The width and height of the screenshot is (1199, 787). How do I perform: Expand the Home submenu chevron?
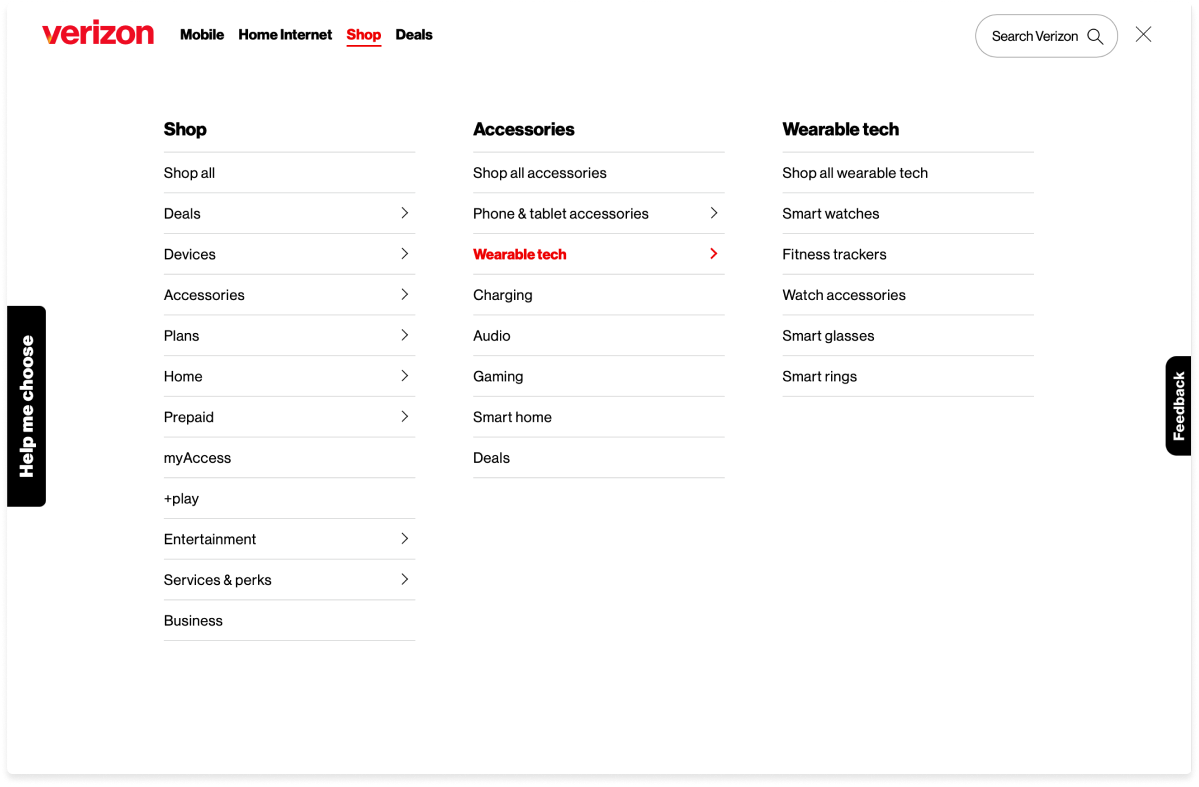point(405,376)
